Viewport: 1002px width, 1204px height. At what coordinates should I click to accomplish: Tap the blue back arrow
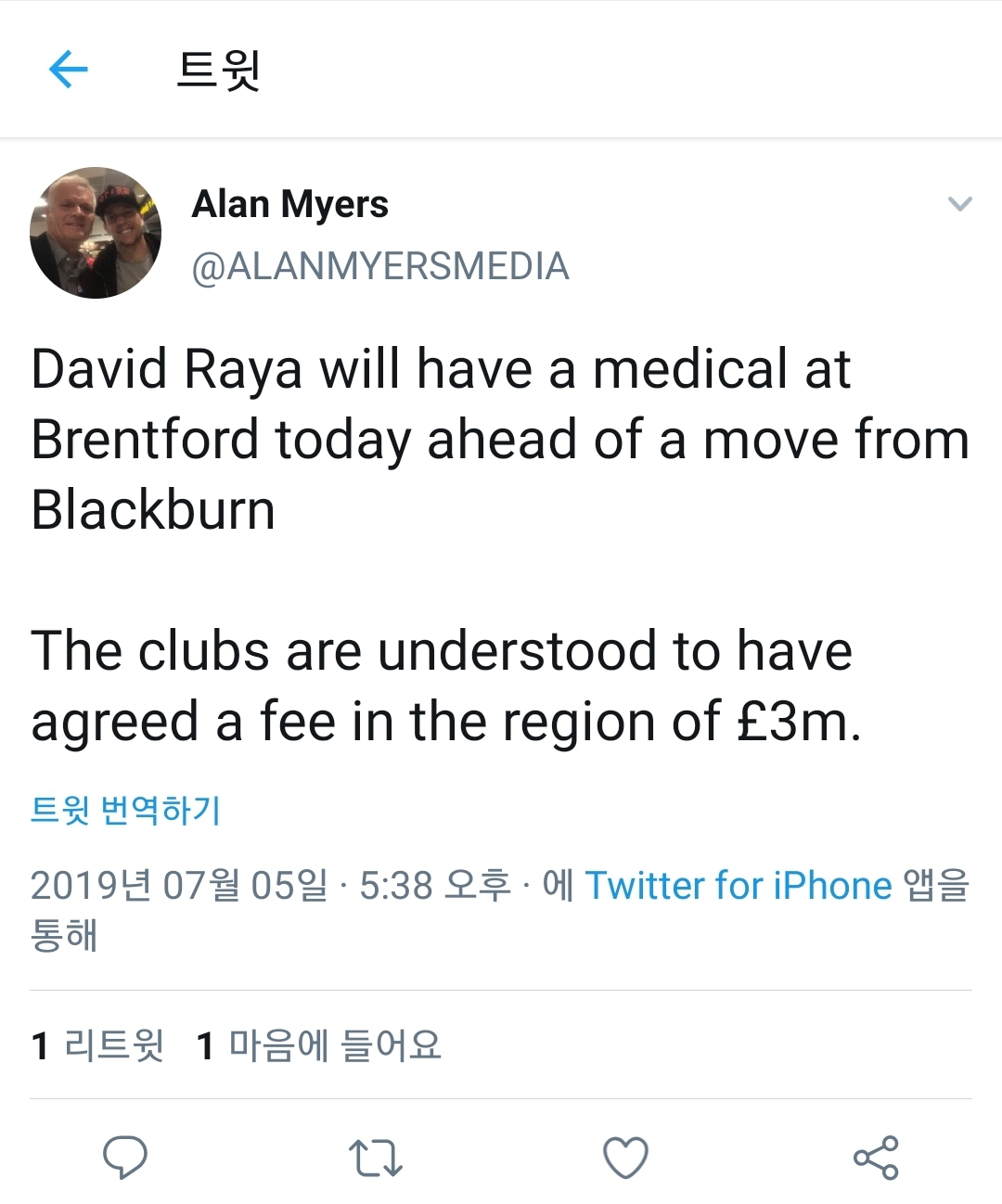(68, 69)
